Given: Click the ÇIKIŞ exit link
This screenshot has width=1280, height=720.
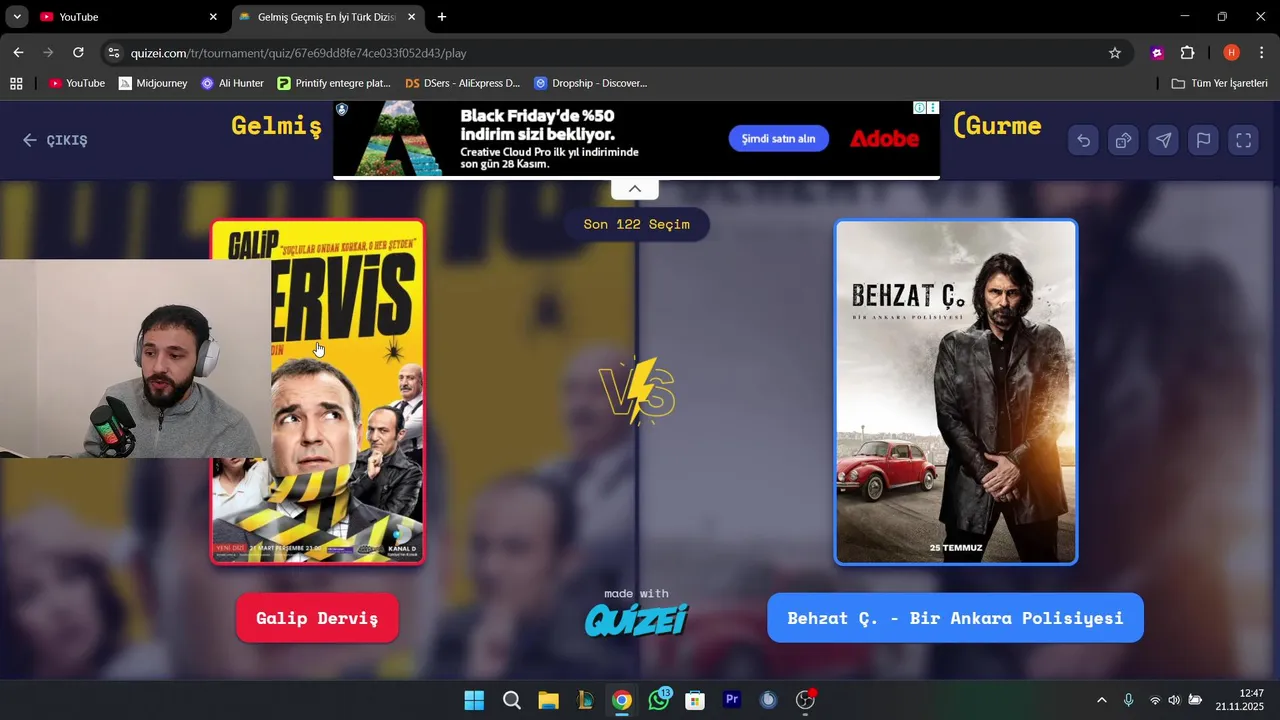Looking at the screenshot, I should [56, 140].
